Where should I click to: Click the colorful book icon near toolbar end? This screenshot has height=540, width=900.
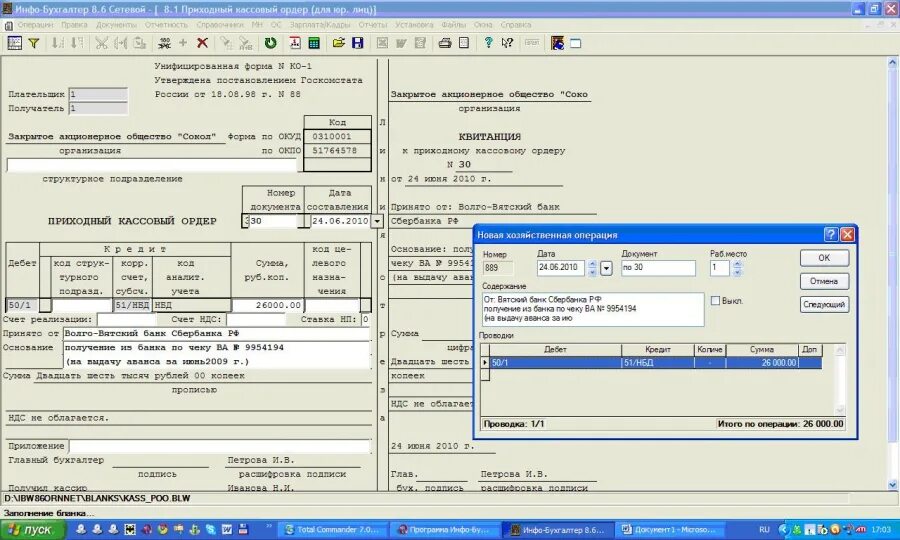[557, 43]
